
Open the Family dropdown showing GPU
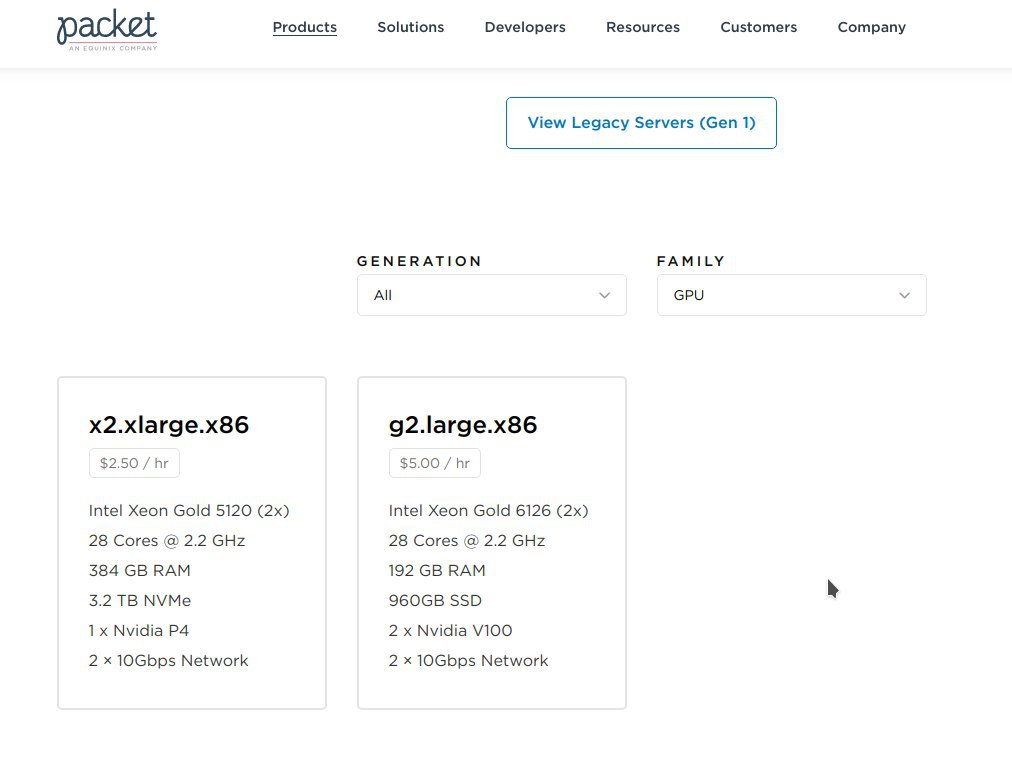791,295
